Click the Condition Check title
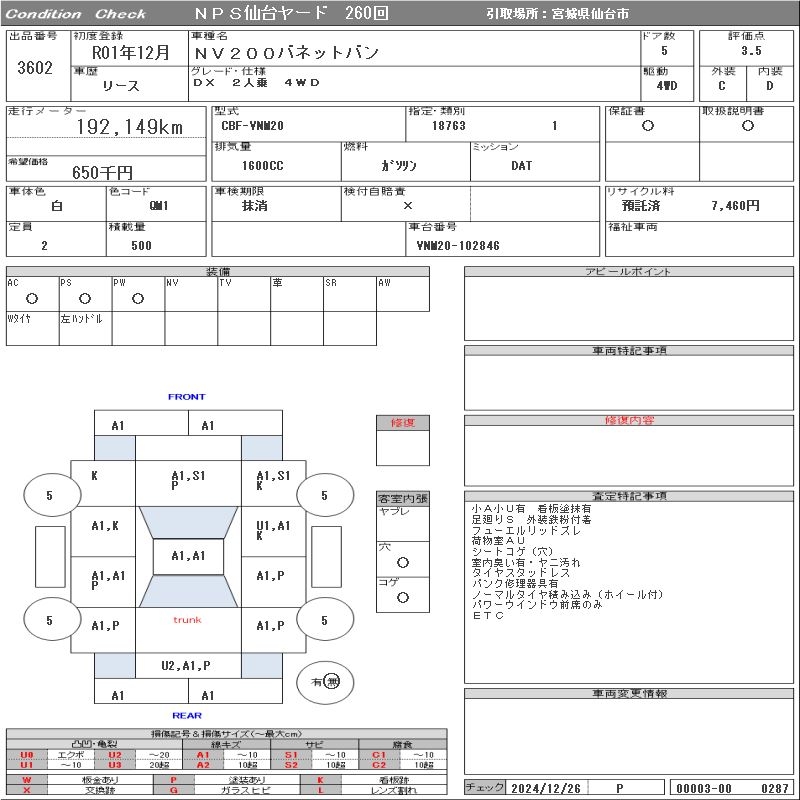 tap(76, 14)
